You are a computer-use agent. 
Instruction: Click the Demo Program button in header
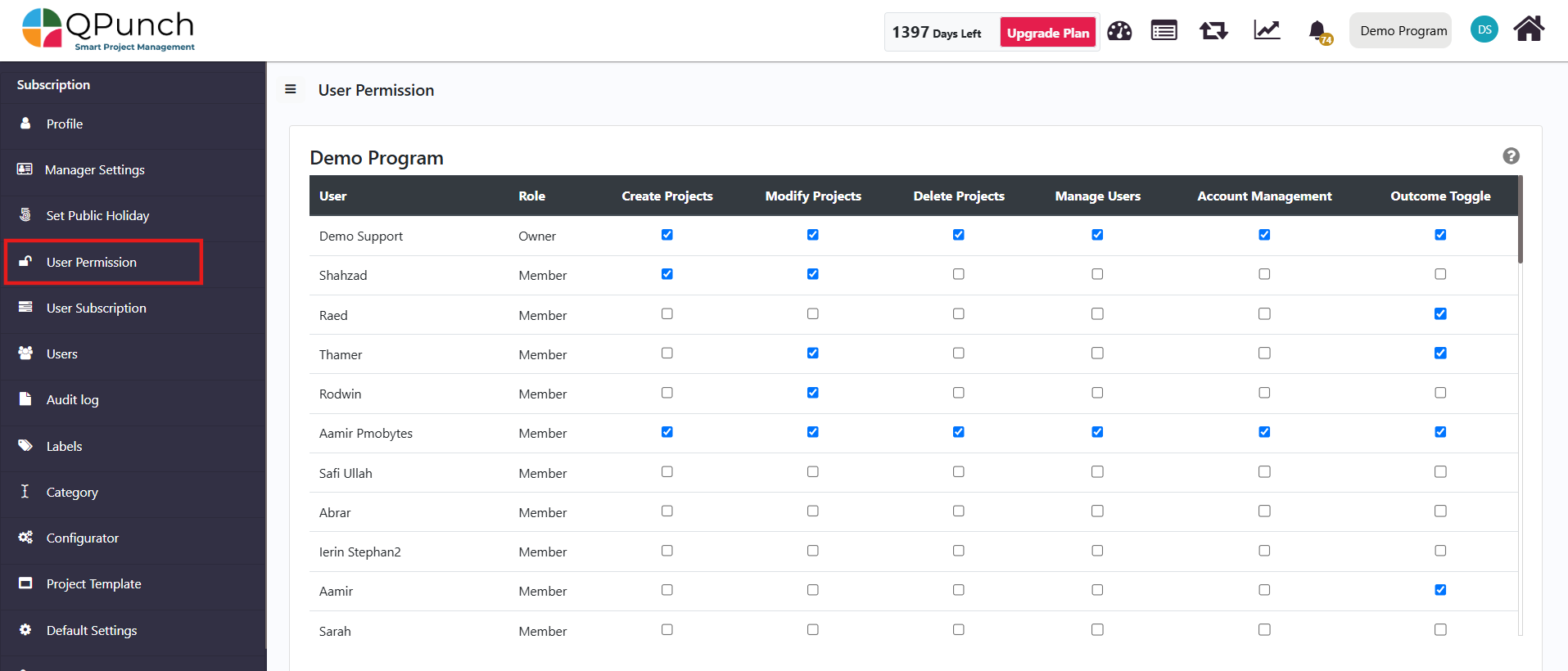pyautogui.click(x=1400, y=30)
